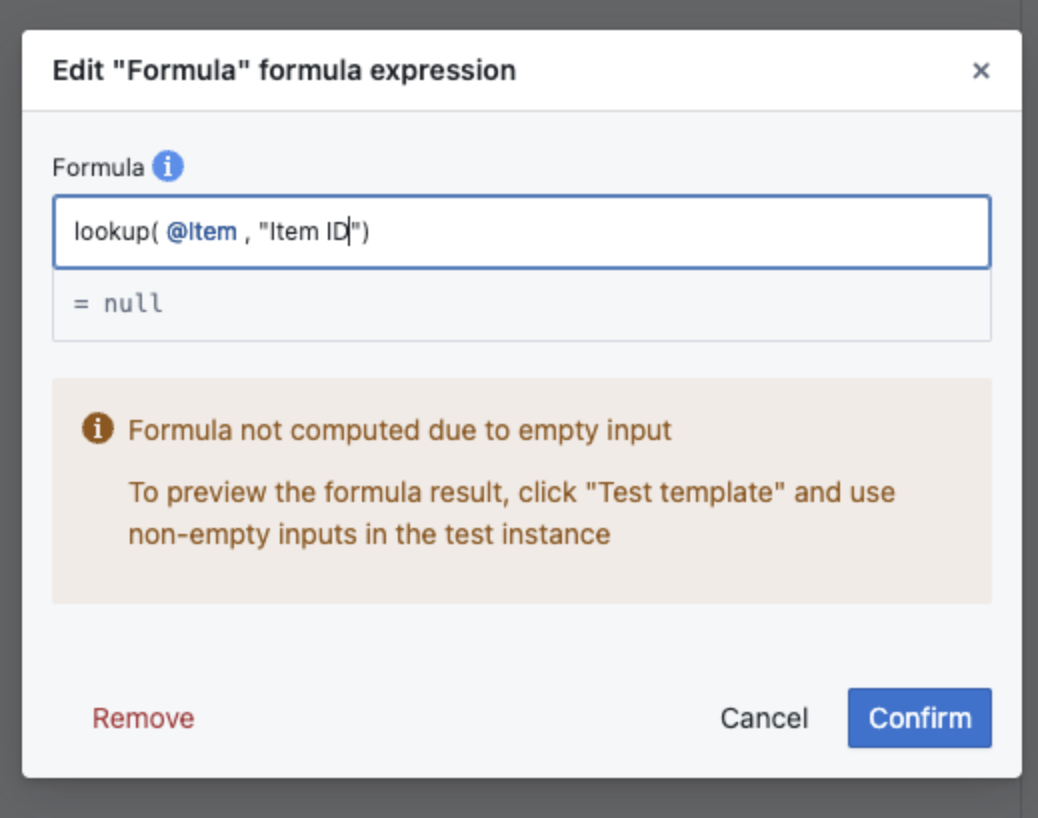Click the blank area inside formula field
The image size is (1038, 818).
[675, 232]
